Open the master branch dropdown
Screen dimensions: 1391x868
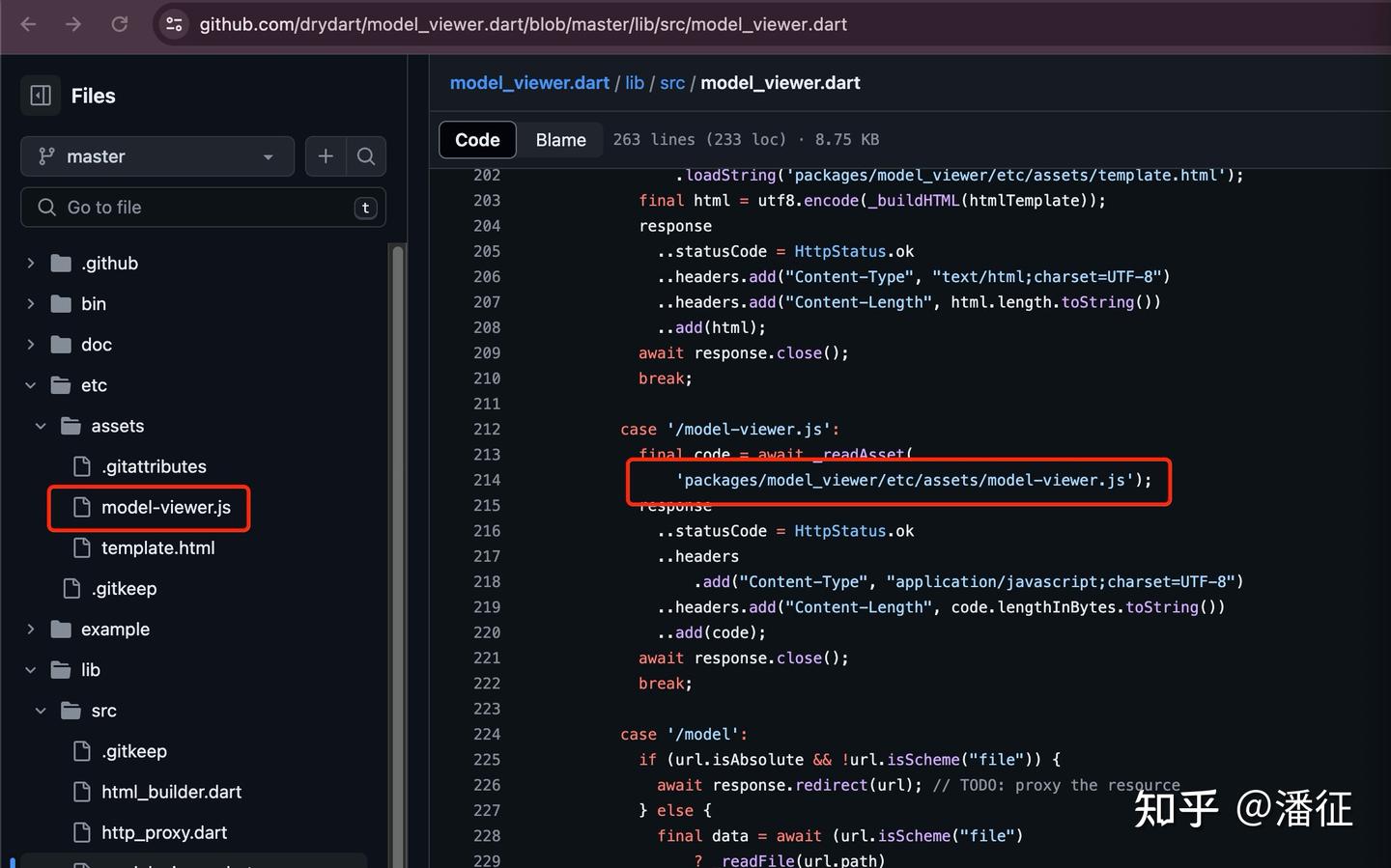coord(156,156)
